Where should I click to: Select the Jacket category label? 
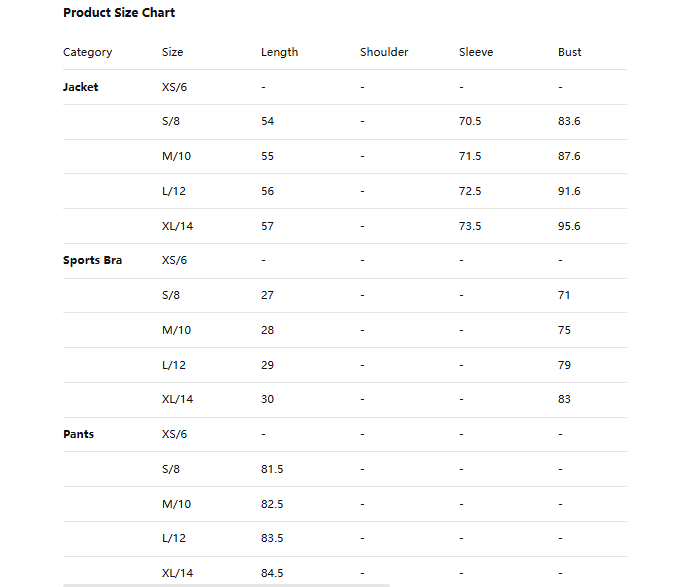81,87
